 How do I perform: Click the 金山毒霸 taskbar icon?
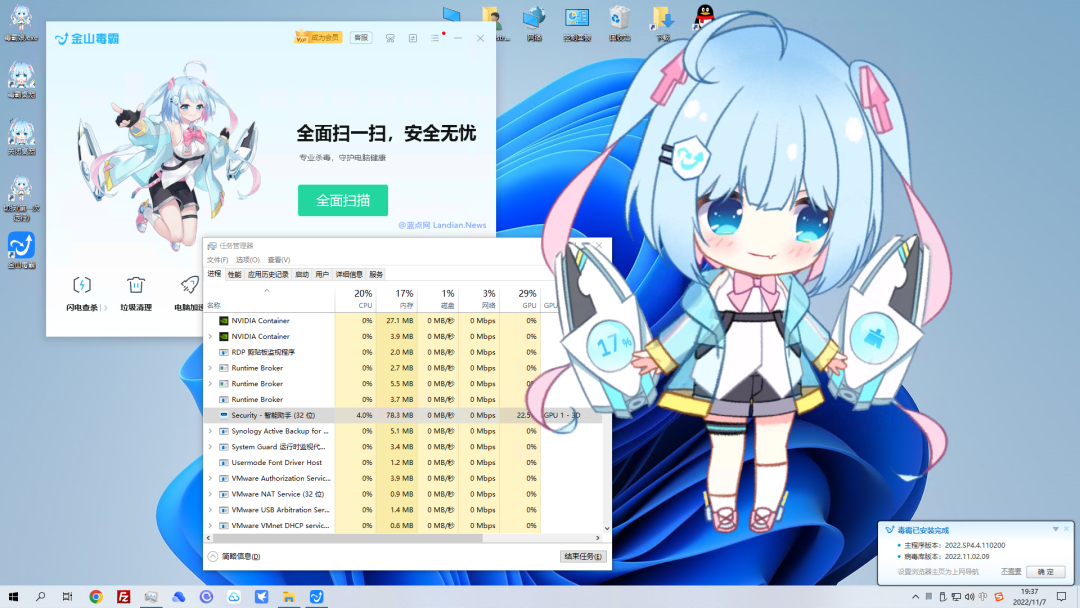tap(316, 597)
